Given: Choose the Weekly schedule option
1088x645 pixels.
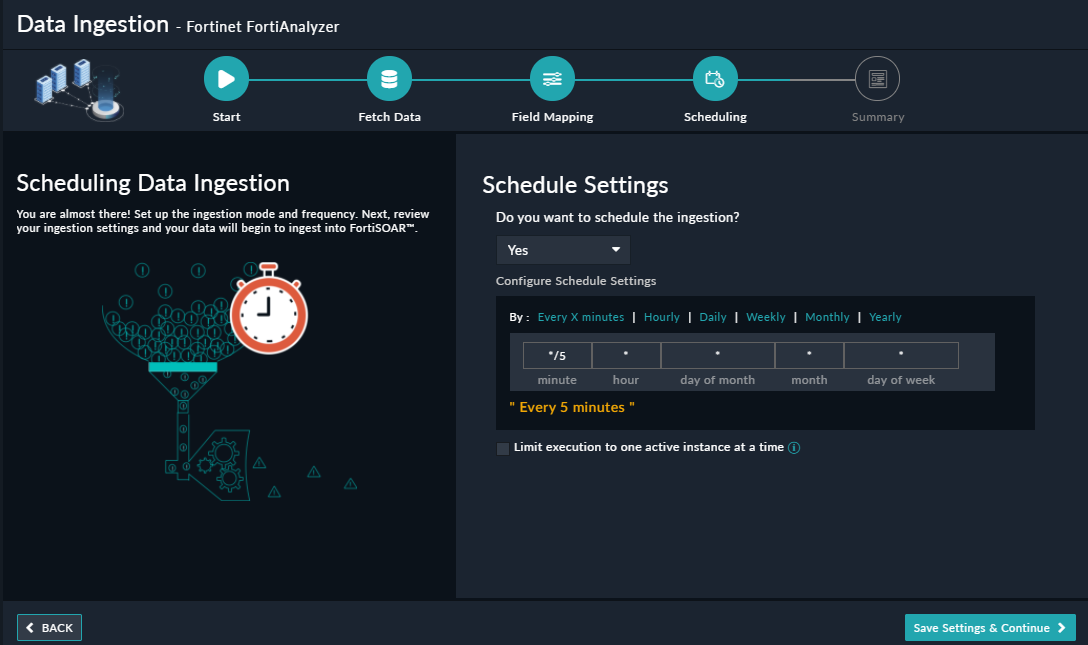Looking at the screenshot, I should 766,317.
